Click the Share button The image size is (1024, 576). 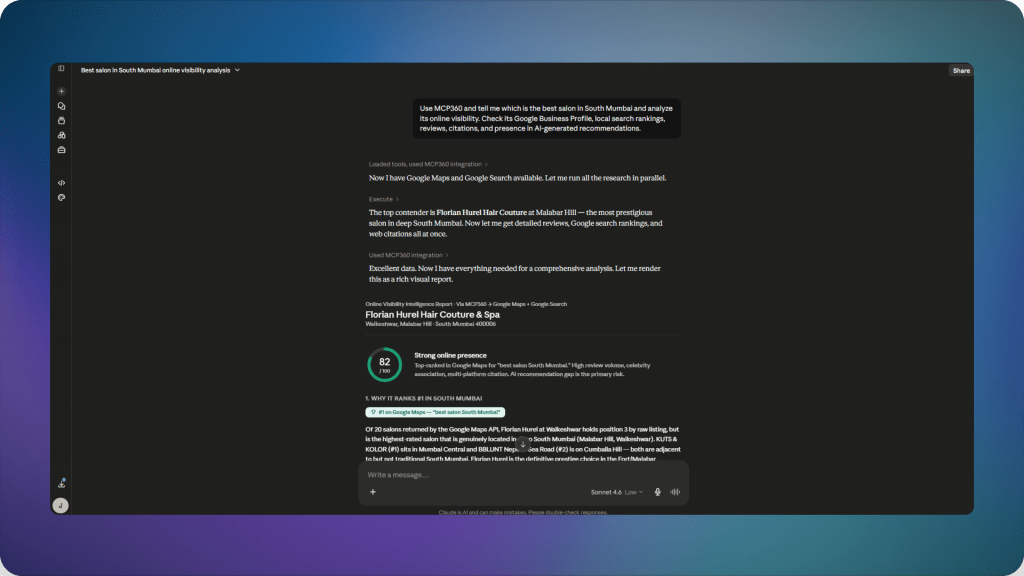pyautogui.click(x=961, y=71)
